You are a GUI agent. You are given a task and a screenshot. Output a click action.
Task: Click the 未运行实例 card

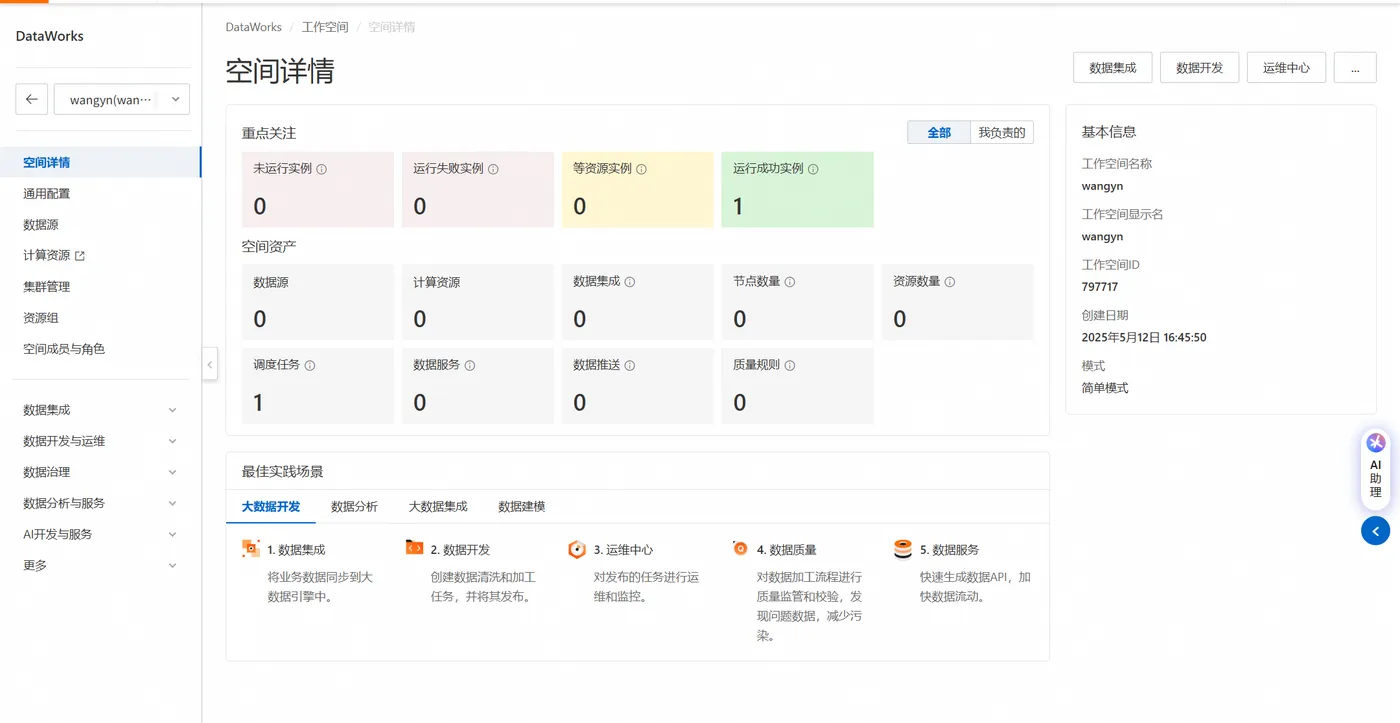pos(318,189)
